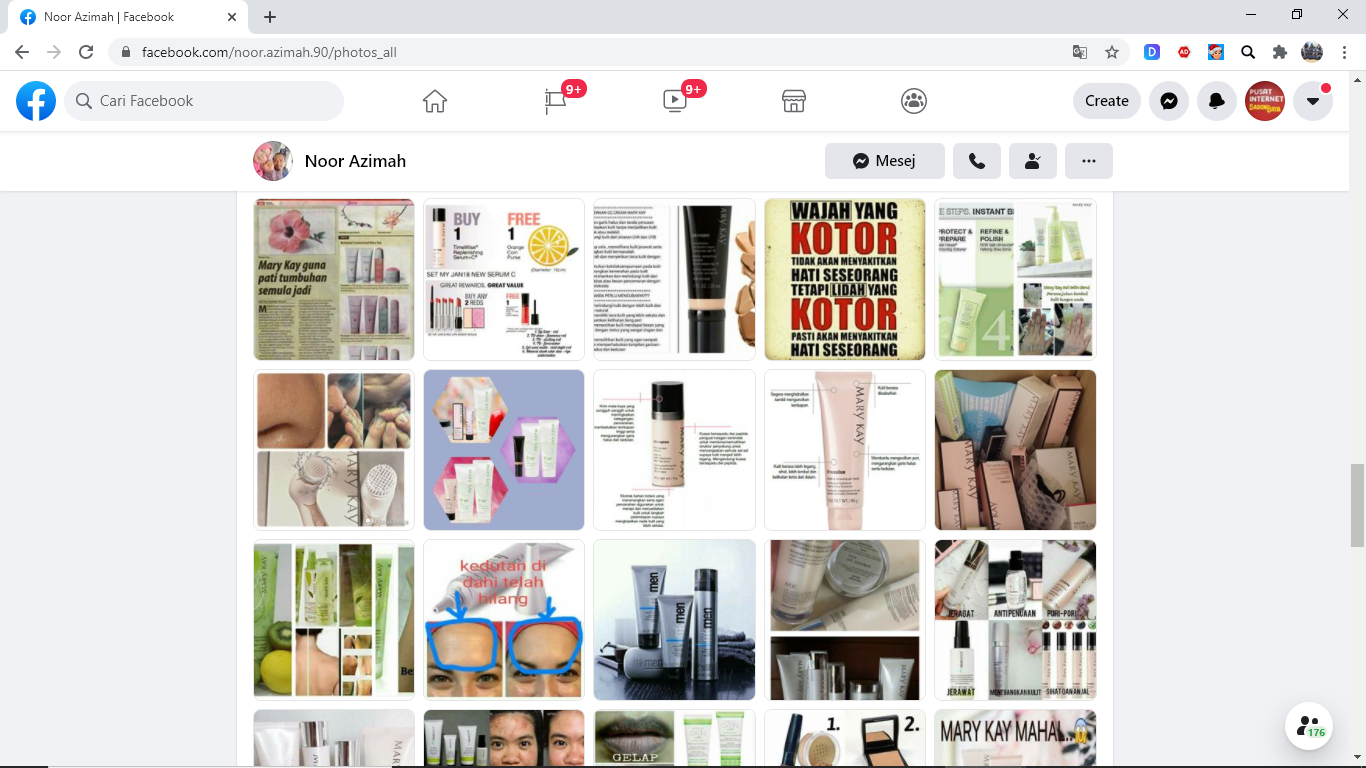
Task: Open the Marketplace storefront icon
Action: [794, 101]
